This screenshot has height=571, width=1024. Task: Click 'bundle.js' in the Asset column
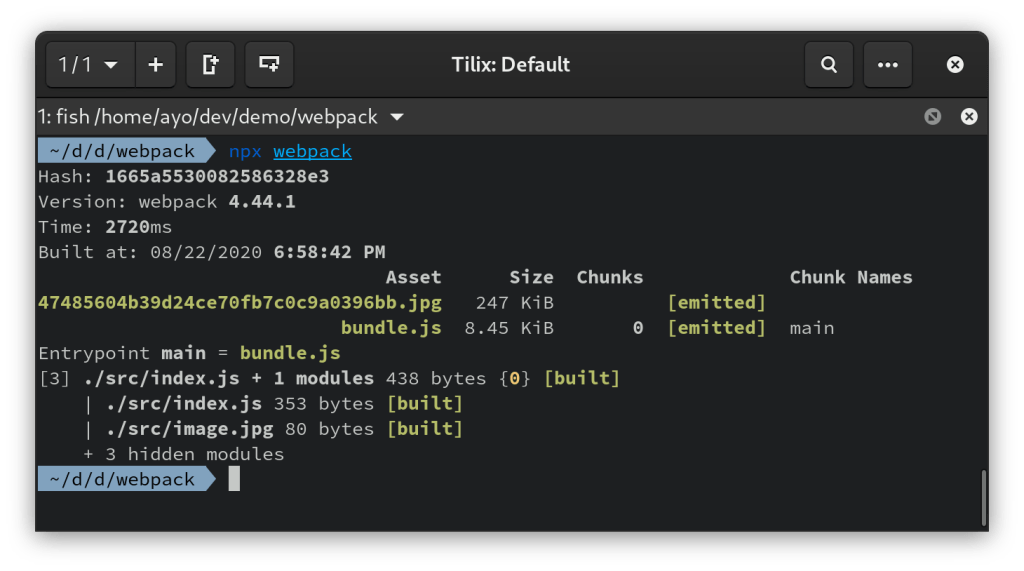(x=391, y=328)
